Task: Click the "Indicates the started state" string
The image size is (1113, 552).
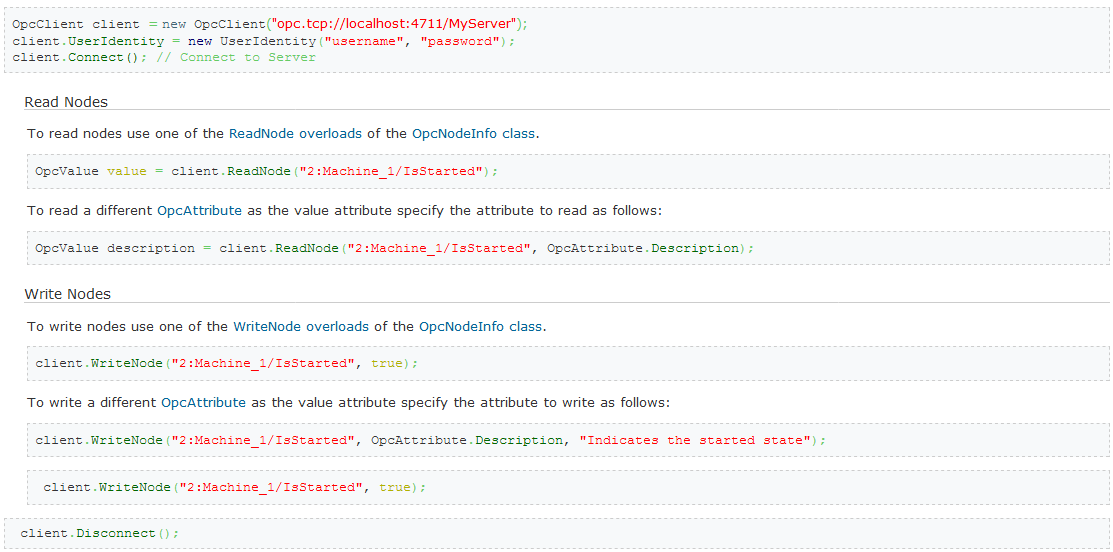Action: coord(696,440)
